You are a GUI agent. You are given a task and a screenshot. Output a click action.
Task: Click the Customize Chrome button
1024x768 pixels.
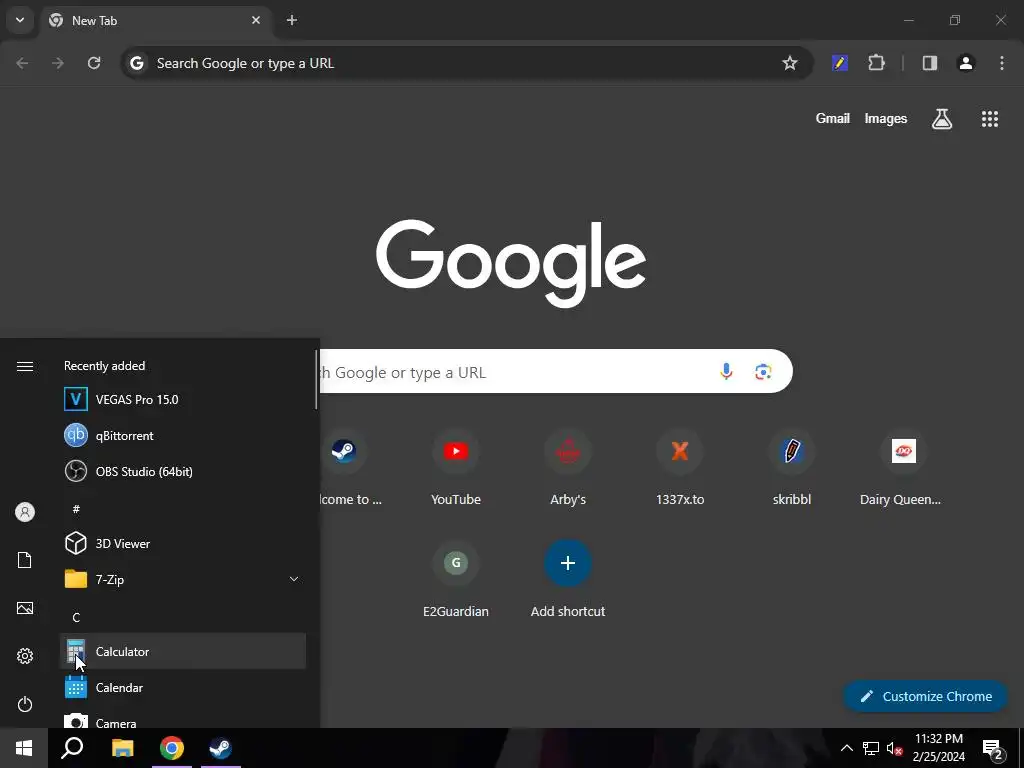click(x=925, y=696)
